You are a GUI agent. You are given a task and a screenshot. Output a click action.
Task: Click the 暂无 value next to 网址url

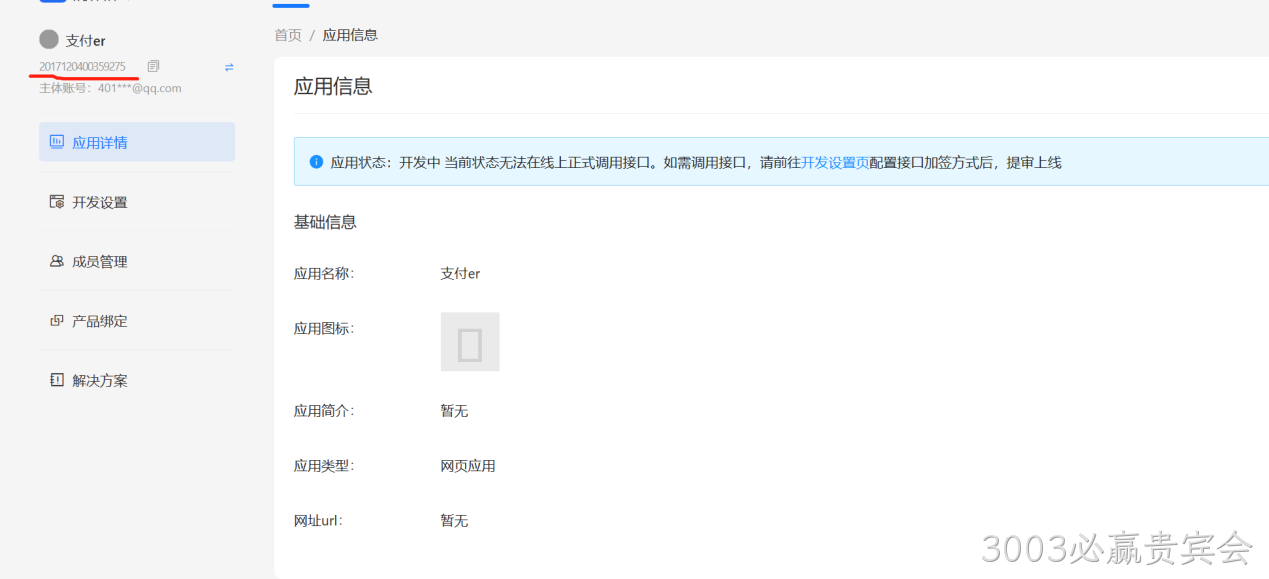tap(454, 521)
